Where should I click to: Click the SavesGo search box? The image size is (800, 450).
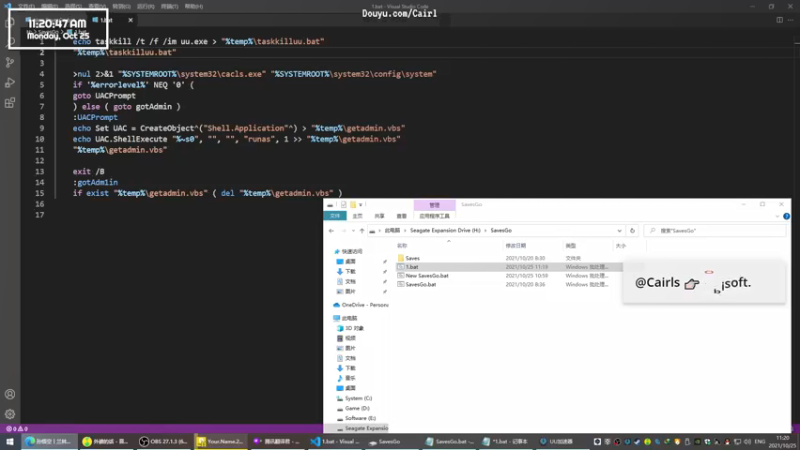pos(714,231)
